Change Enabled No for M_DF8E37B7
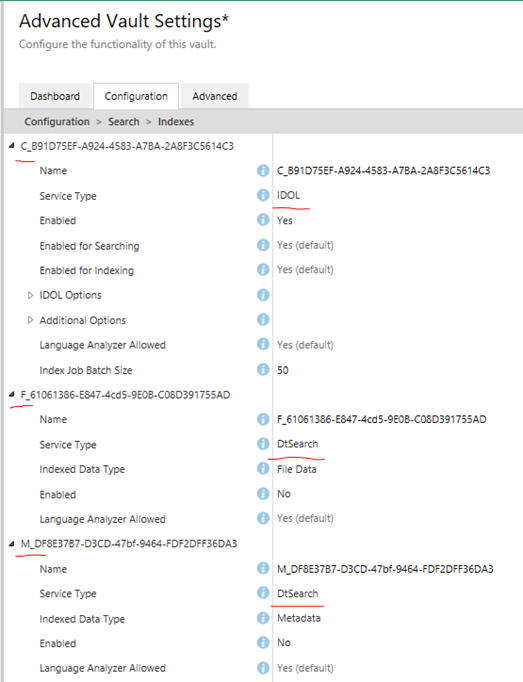This screenshot has width=523, height=682. [284, 643]
